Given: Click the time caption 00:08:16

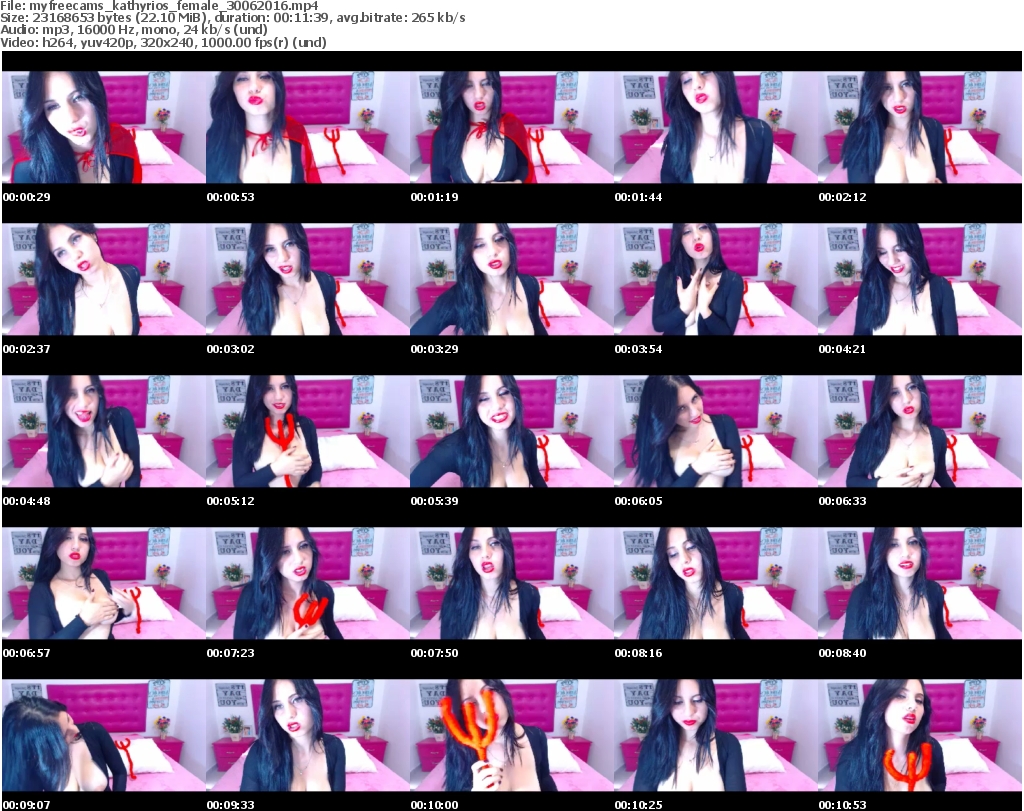Looking at the screenshot, I should tap(638, 653).
